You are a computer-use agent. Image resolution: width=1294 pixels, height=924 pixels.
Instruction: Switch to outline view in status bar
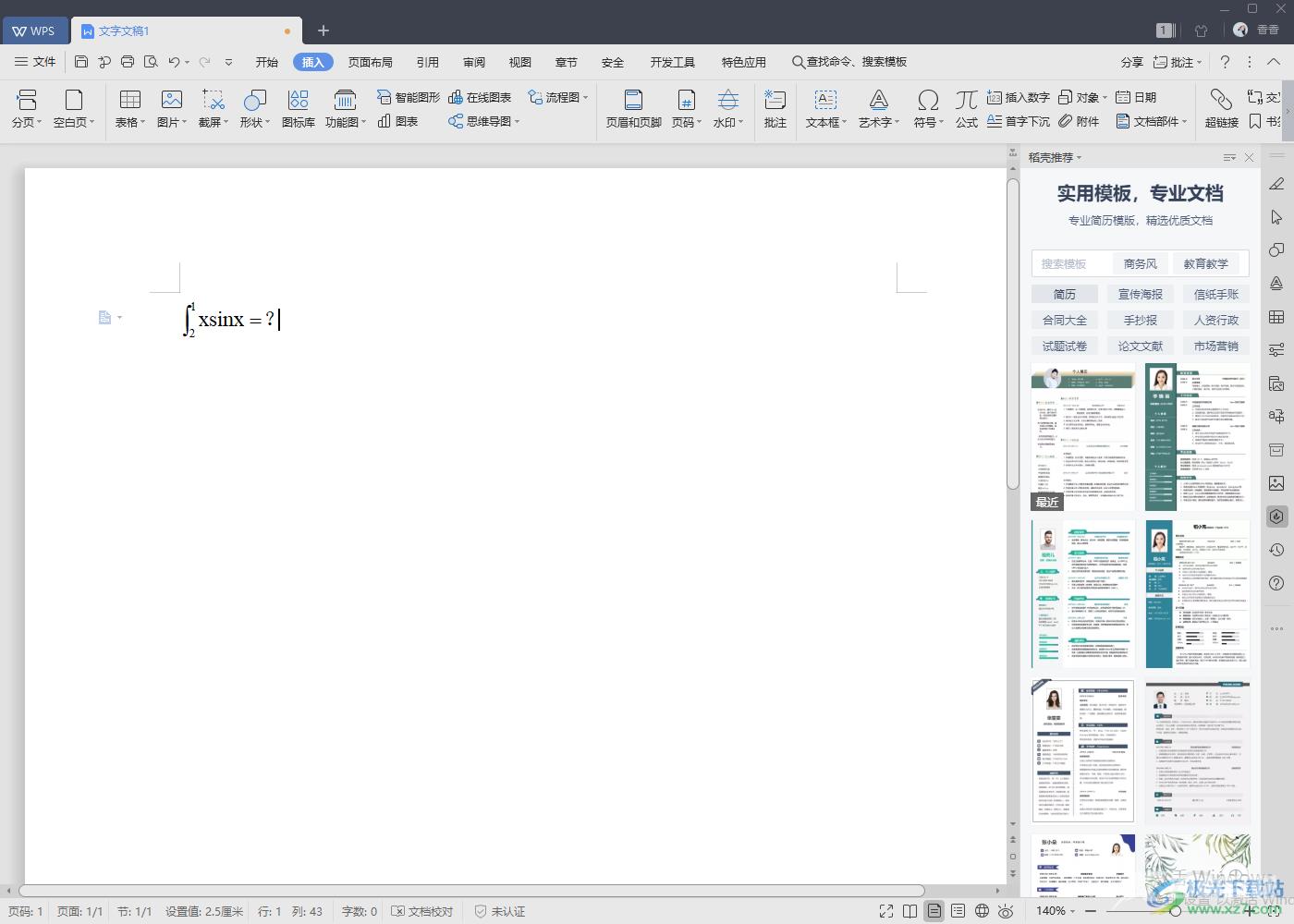(x=958, y=911)
